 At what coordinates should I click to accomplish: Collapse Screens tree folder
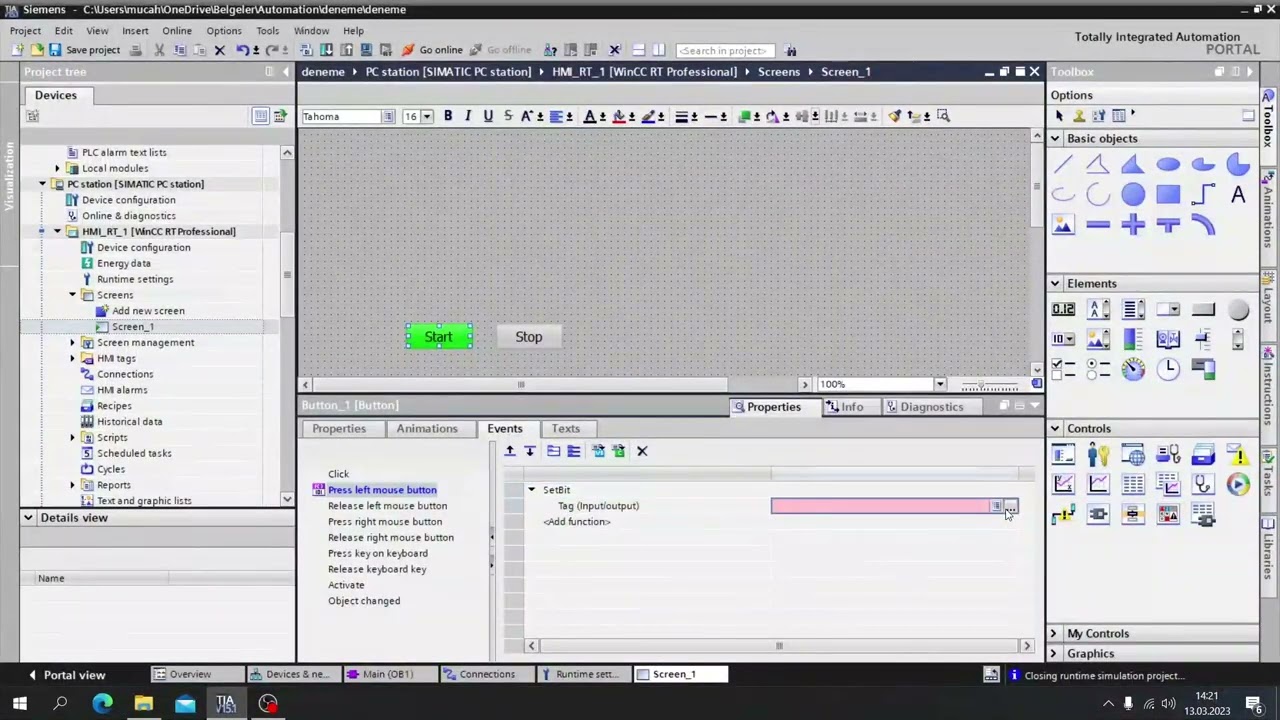point(73,295)
